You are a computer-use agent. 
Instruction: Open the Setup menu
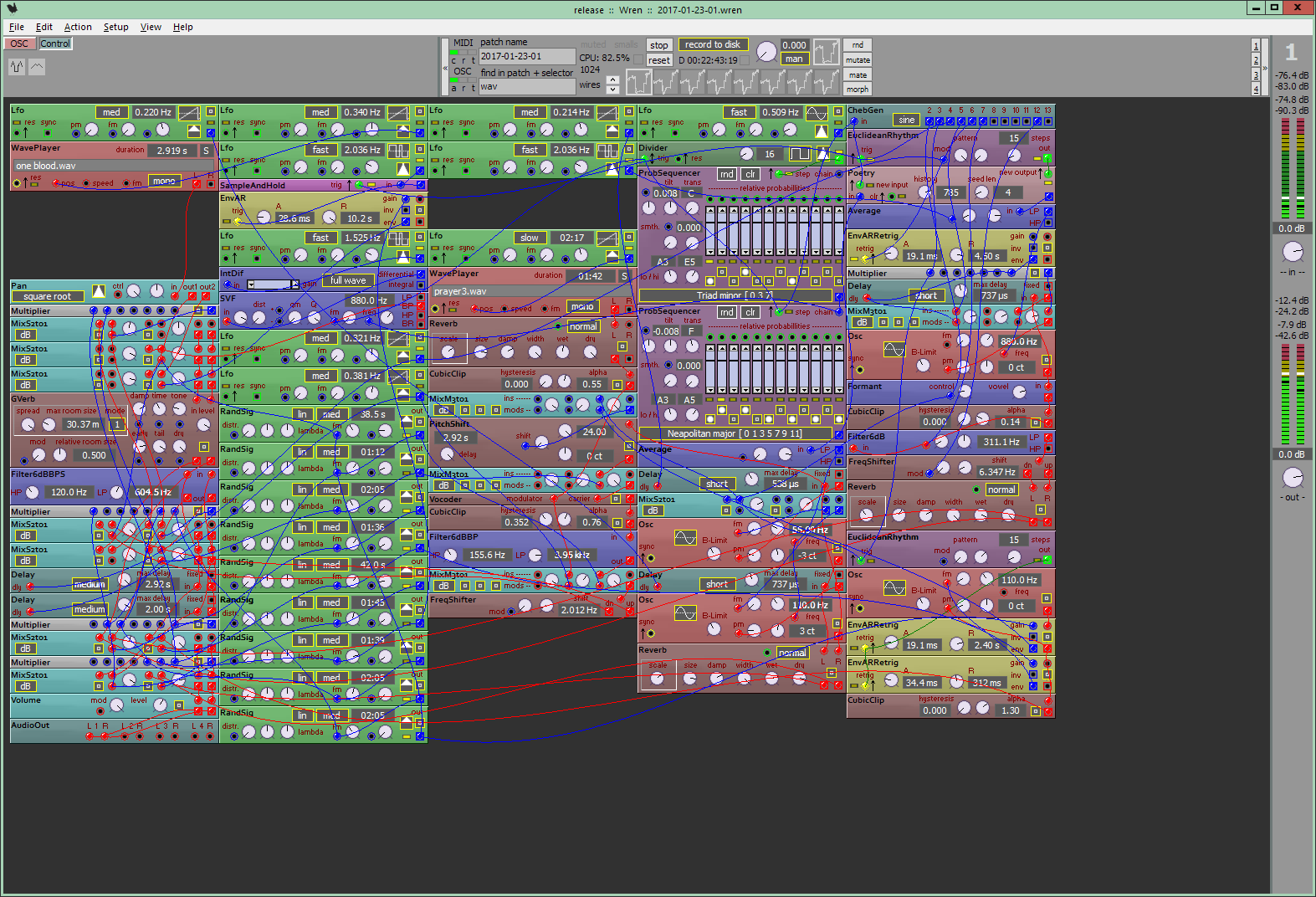[115, 27]
